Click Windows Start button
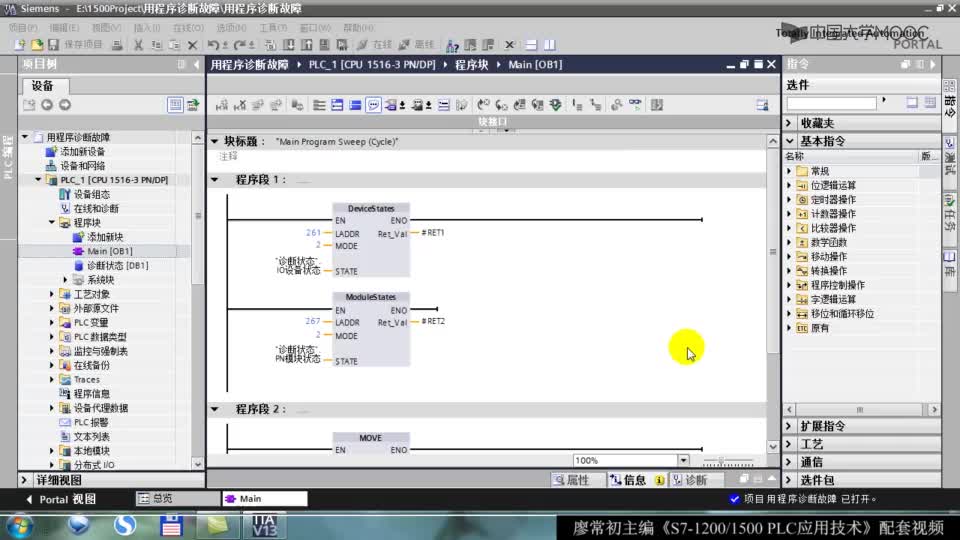 pos(19,525)
